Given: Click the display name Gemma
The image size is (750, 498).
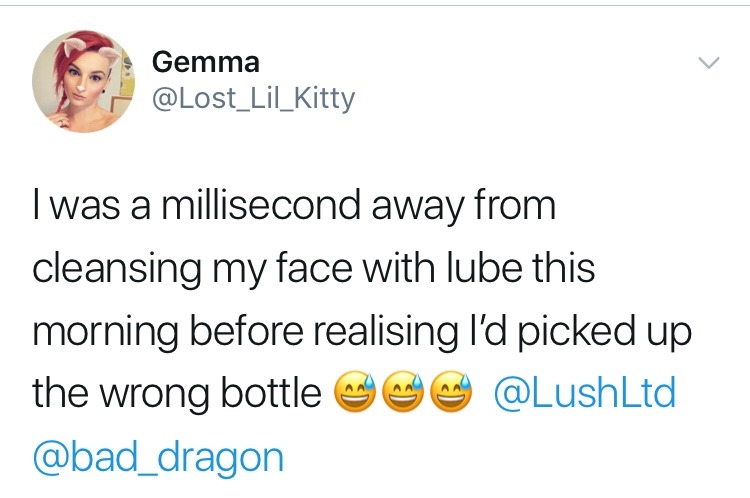Looking at the screenshot, I should (206, 62).
